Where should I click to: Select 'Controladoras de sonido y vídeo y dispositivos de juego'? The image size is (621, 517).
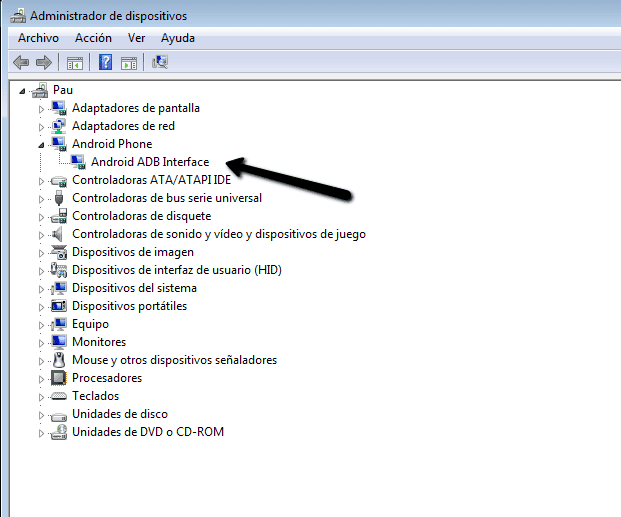pos(219,234)
